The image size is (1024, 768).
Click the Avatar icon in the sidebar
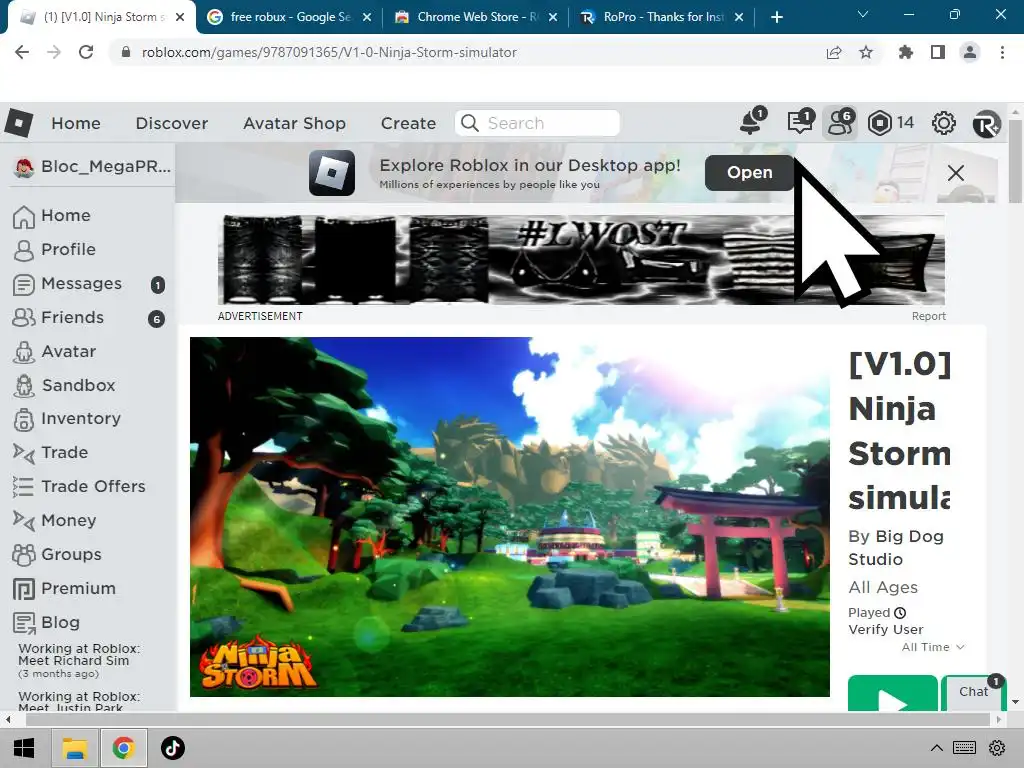click(x=24, y=352)
